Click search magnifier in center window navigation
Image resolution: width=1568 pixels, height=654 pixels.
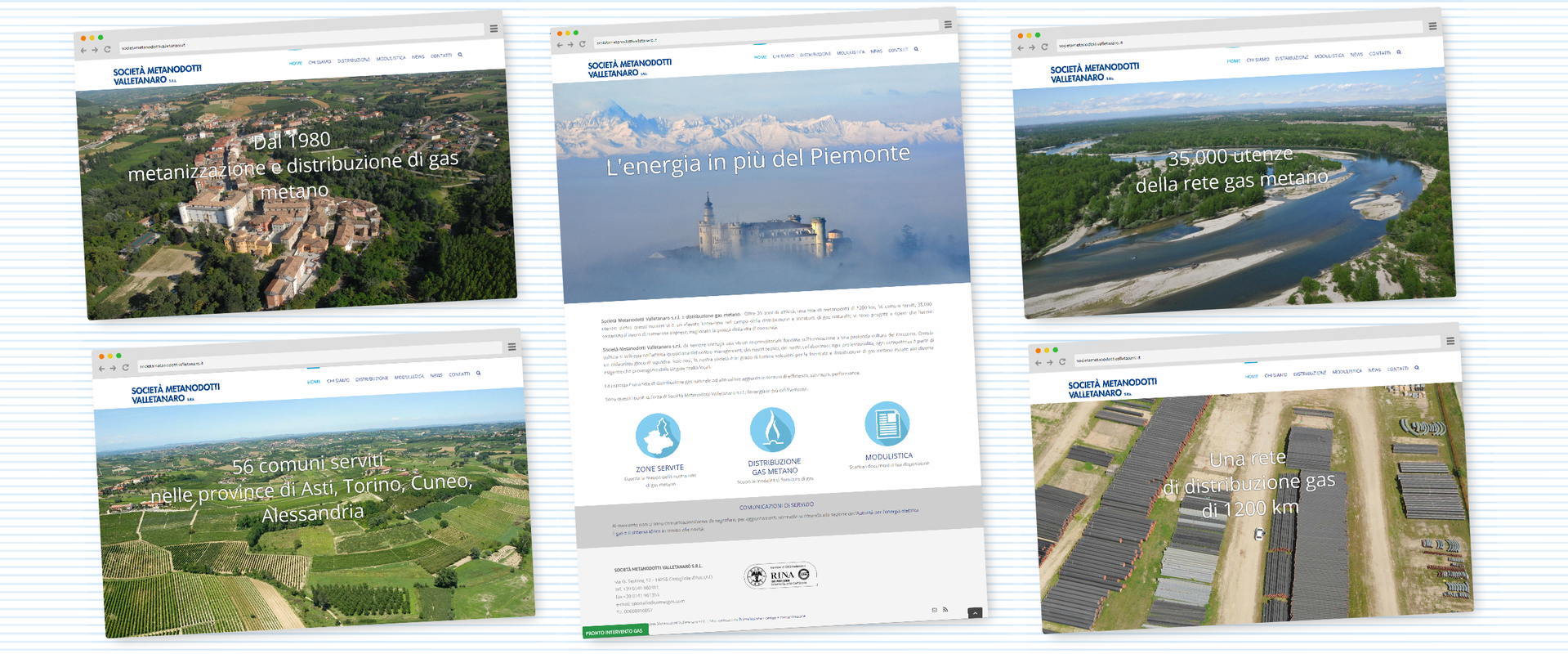coord(916,49)
